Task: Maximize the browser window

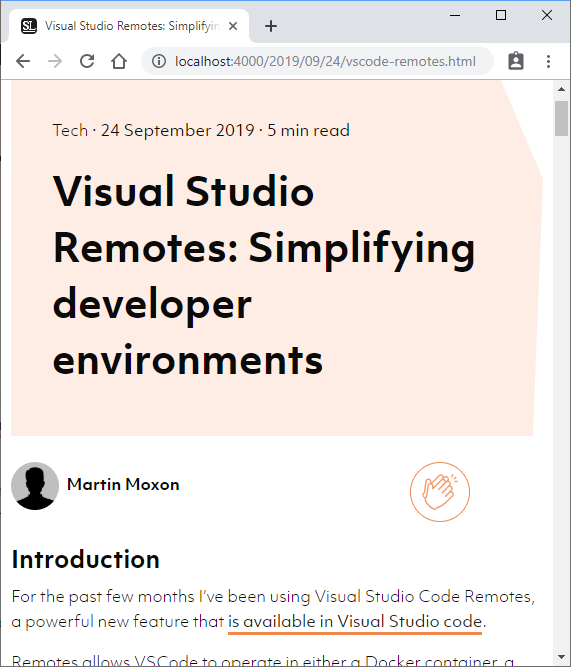Action: click(501, 15)
